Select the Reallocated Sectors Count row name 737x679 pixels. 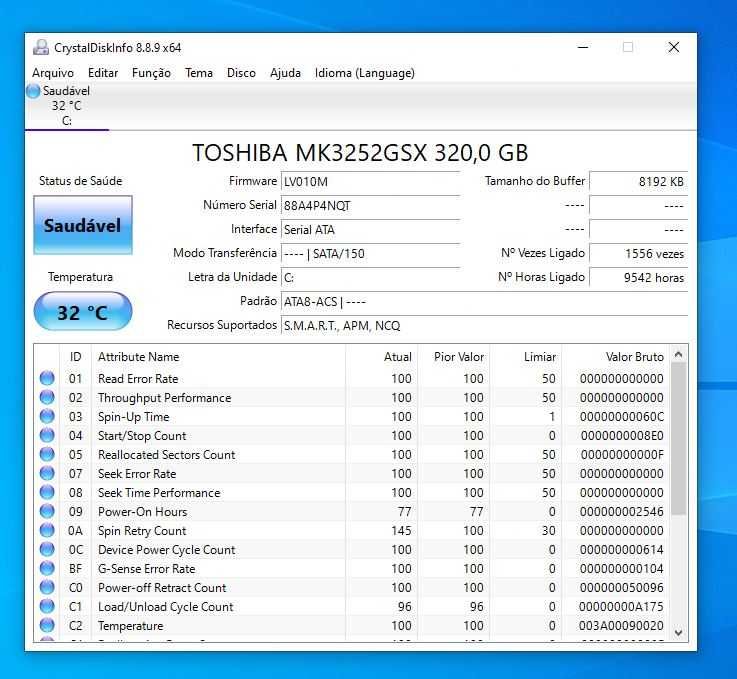pyautogui.click(x=166, y=455)
